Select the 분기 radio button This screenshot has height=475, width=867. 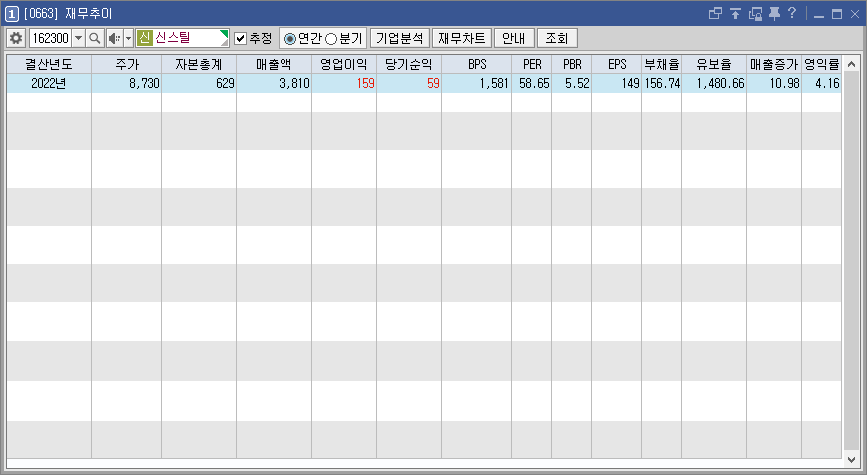coord(331,39)
